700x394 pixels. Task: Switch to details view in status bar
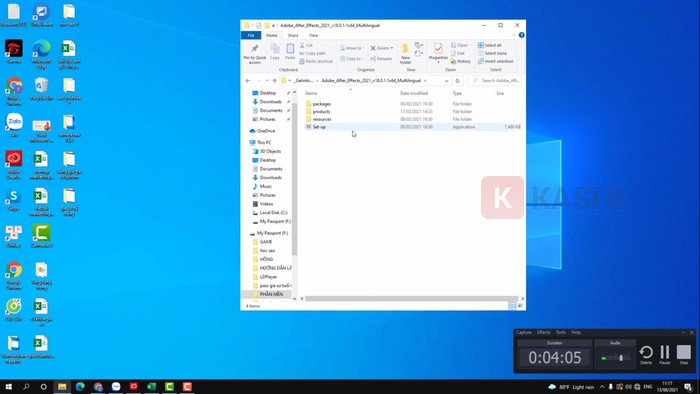point(512,306)
